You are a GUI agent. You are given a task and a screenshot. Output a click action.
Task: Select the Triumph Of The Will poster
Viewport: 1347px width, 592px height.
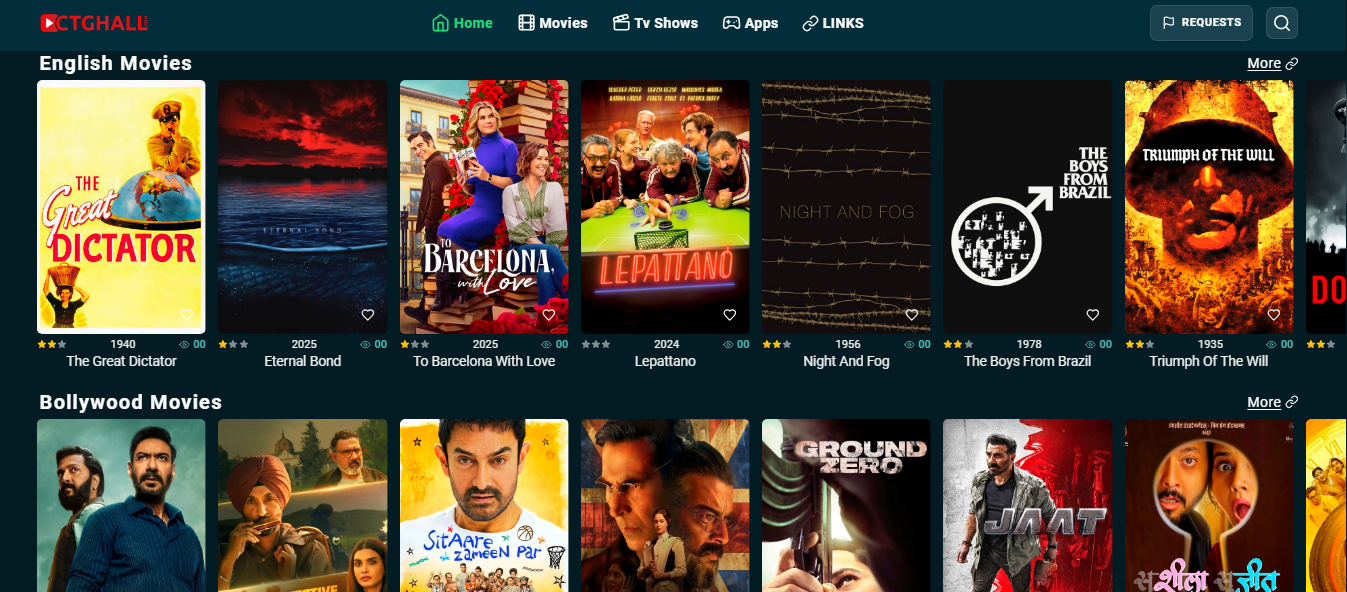pos(1209,206)
